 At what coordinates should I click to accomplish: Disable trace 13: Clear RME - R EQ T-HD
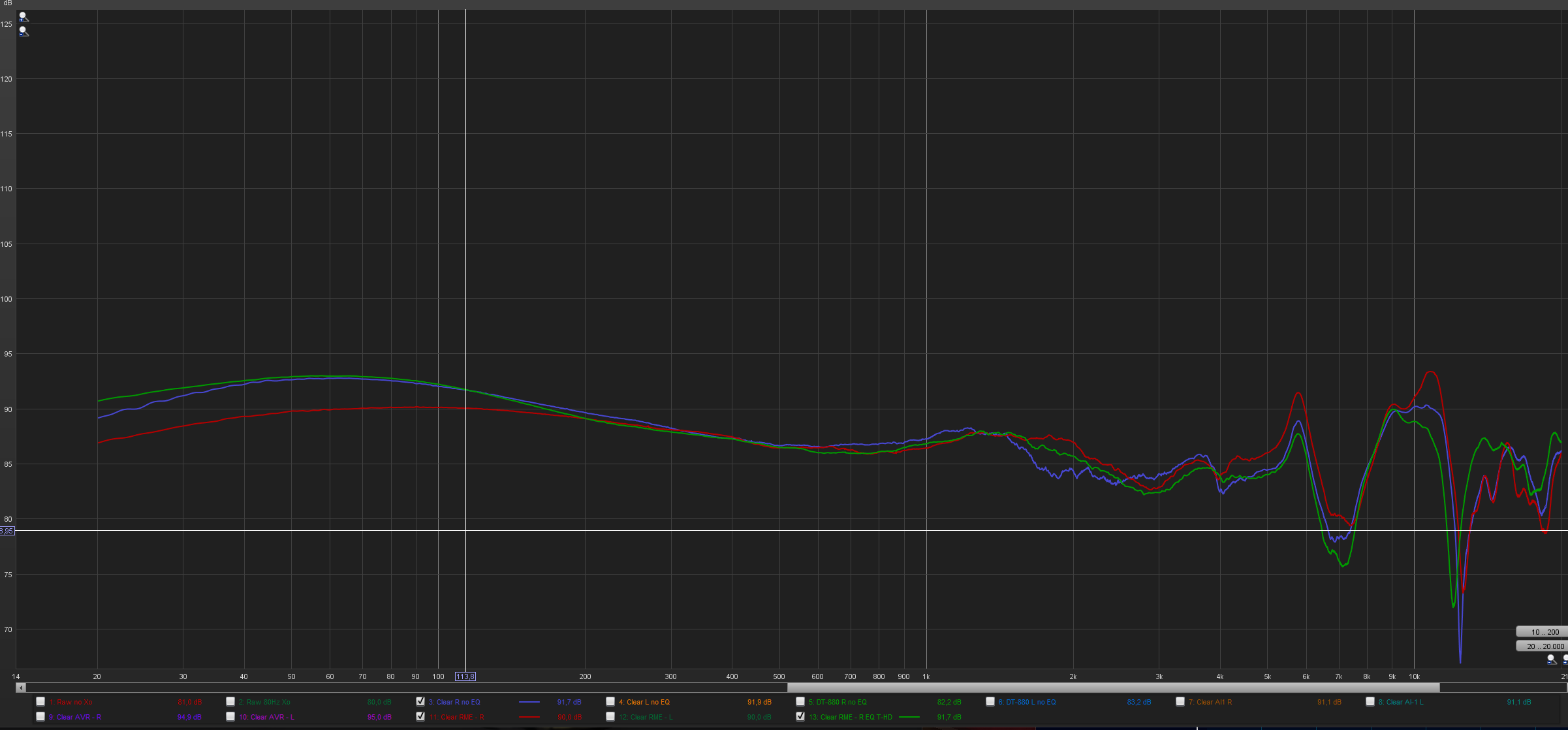[800, 716]
